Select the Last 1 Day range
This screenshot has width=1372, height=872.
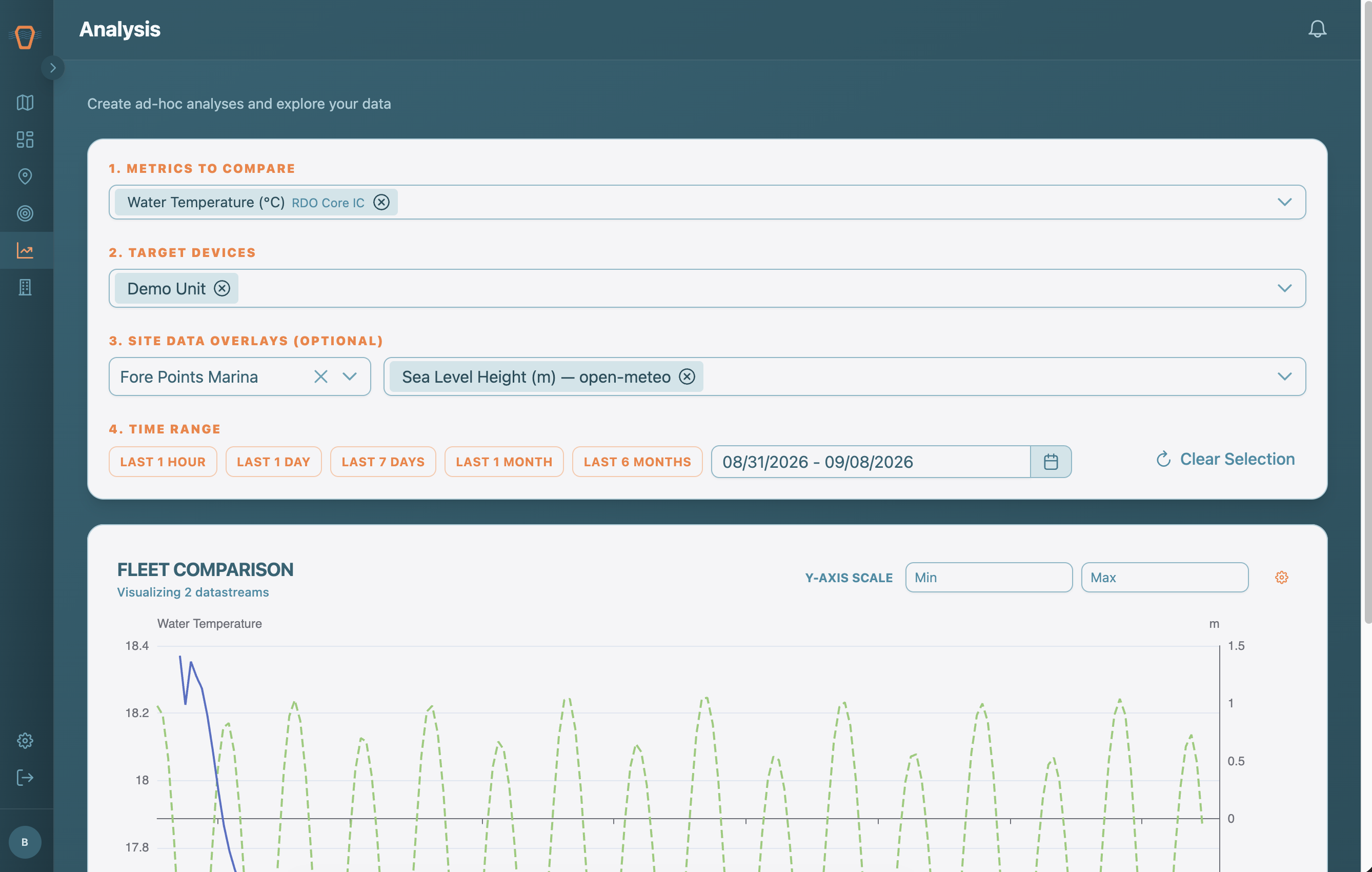(273, 462)
